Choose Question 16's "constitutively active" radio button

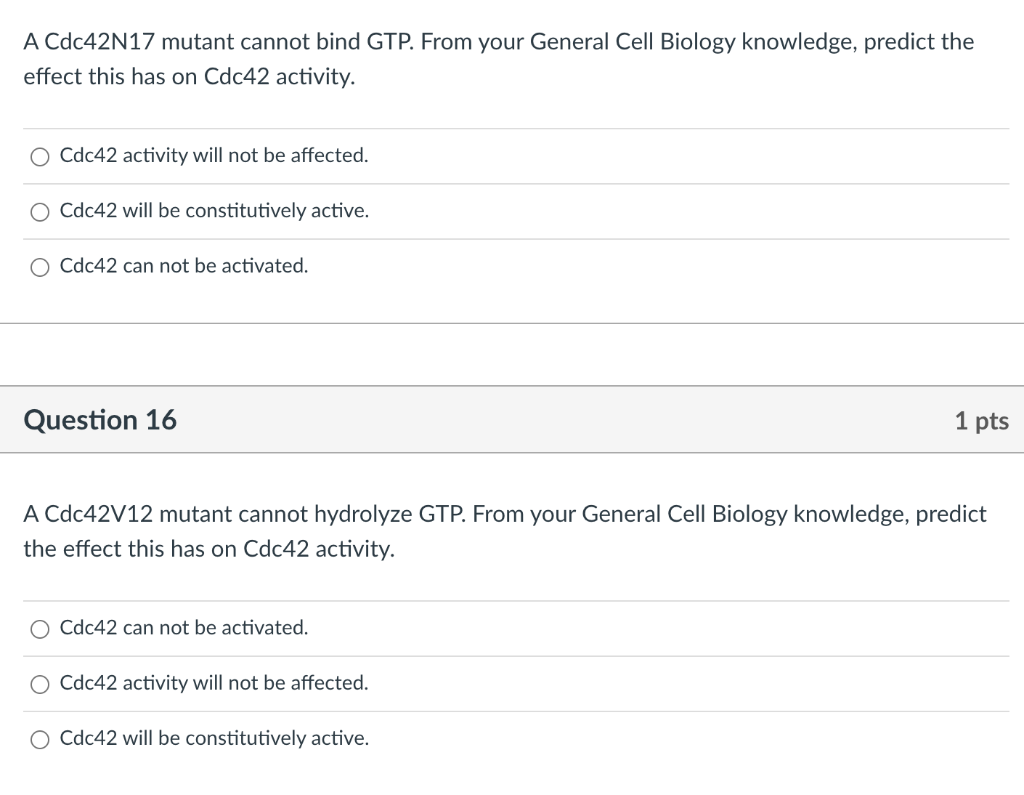click(x=40, y=740)
